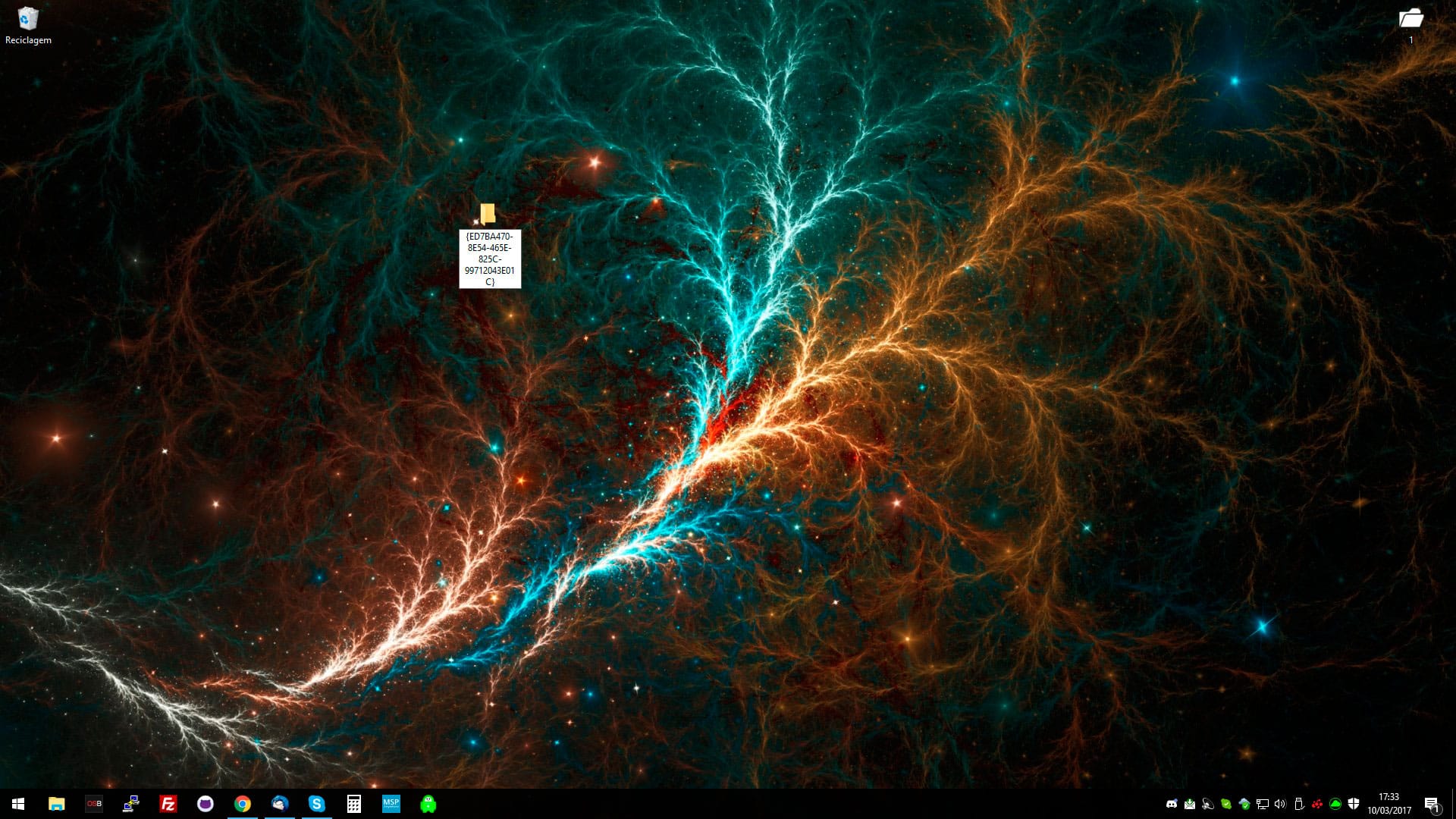
Task: Click the {ED7BA470-8E54-465E-825C... name label
Action: tap(490, 259)
